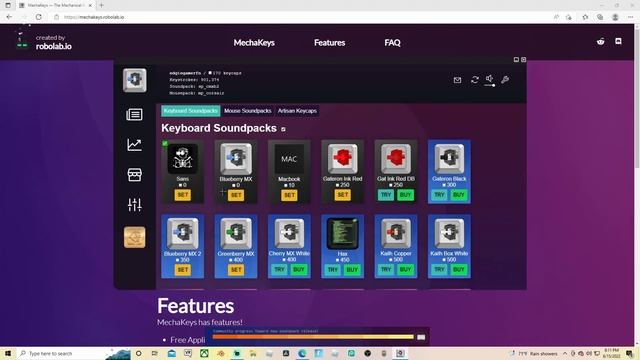Adjust the small volume slider under speaker
This screenshot has width=640, height=360.
(490, 85)
